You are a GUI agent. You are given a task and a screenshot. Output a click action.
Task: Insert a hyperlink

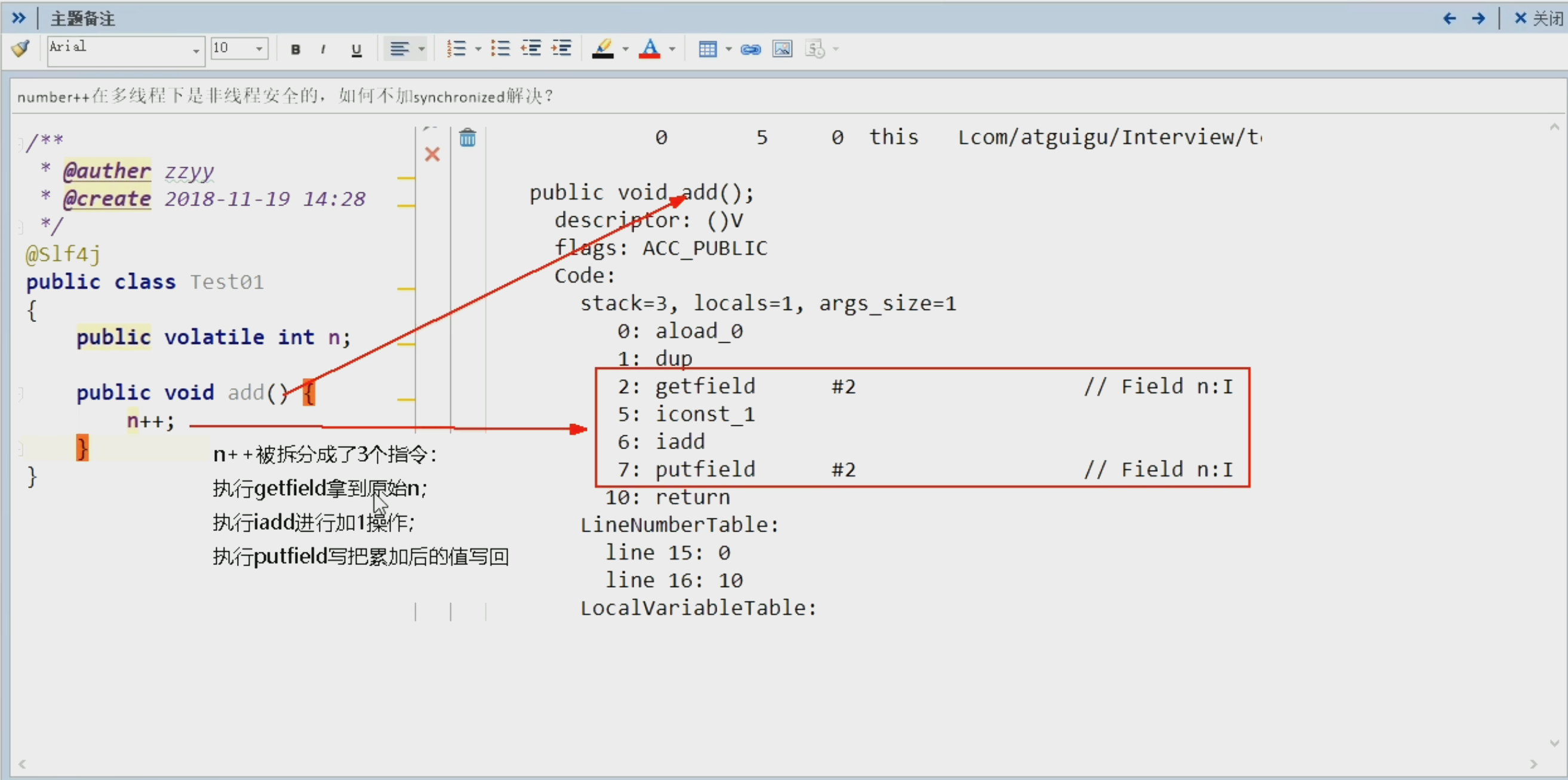(x=751, y=50)
